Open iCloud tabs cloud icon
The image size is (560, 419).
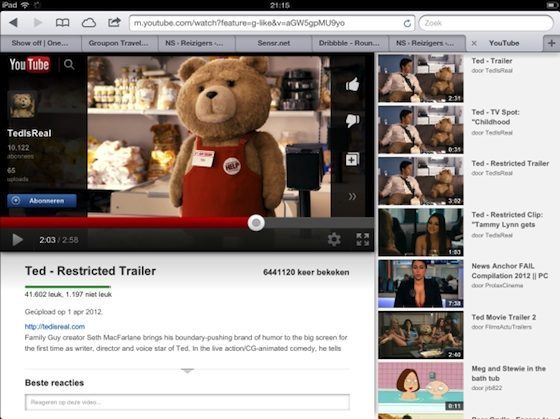click(89, 23)
